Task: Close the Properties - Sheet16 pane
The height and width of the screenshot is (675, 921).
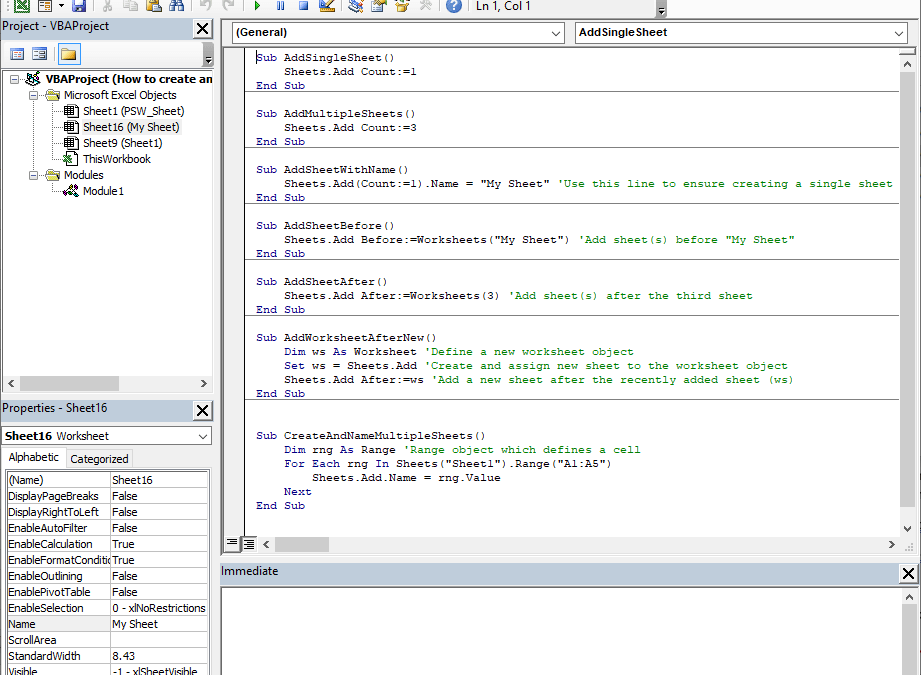Action: pos(203,410)
